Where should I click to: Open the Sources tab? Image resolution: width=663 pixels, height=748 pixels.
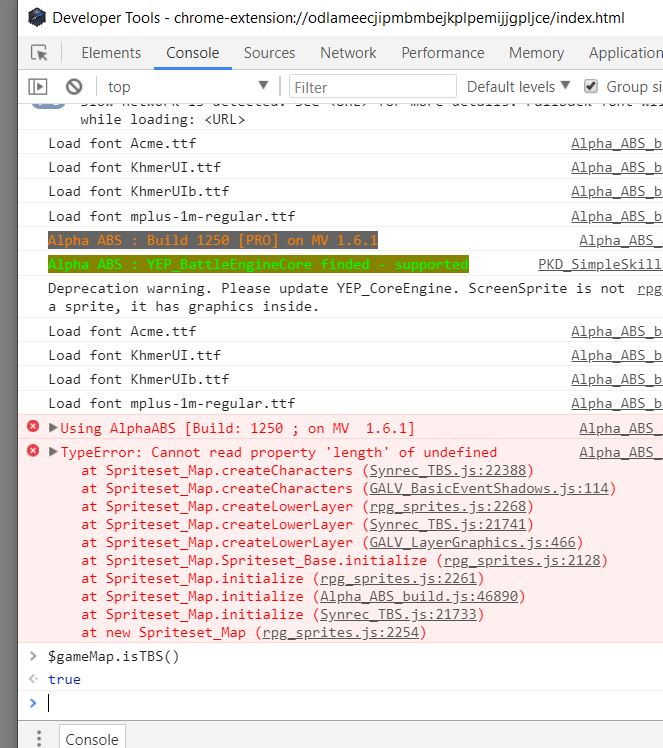tap(269, 53)
